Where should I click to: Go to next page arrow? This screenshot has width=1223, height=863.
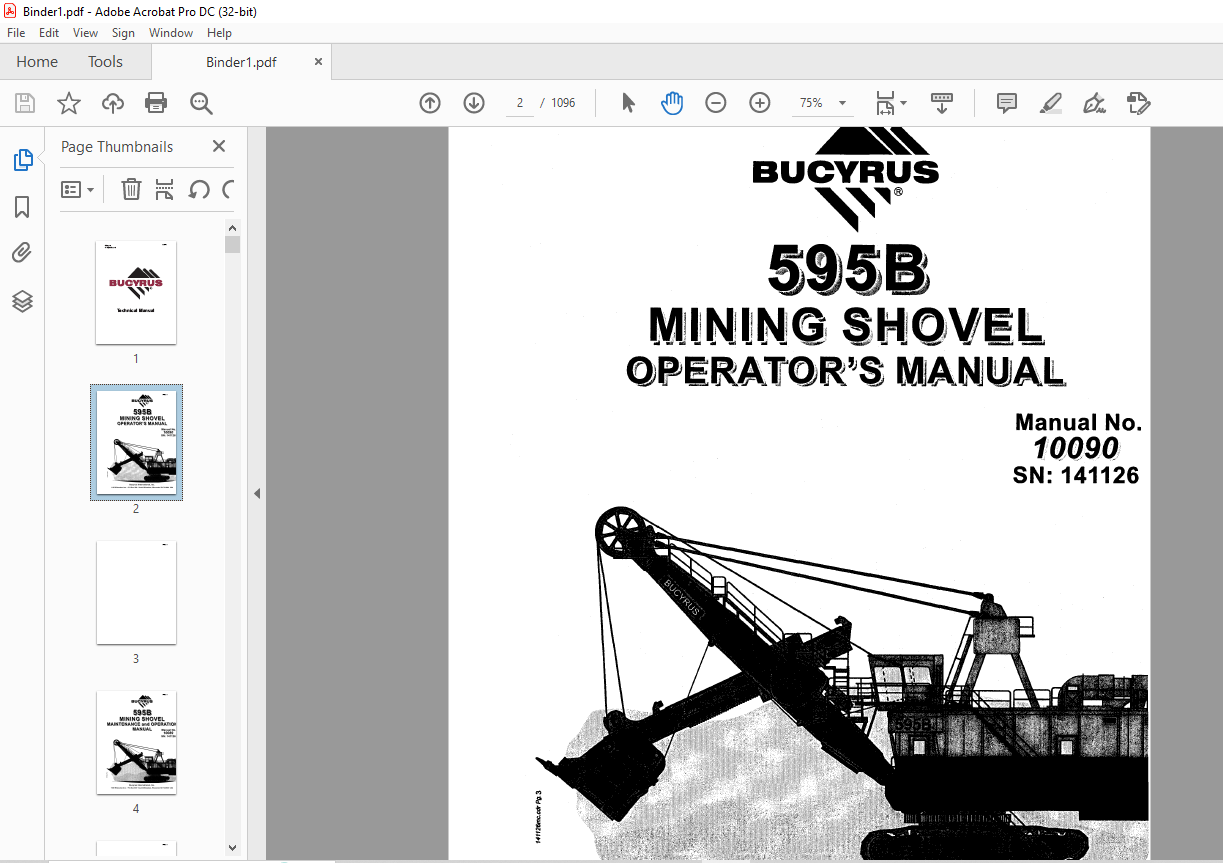click(x=474, y=103)
